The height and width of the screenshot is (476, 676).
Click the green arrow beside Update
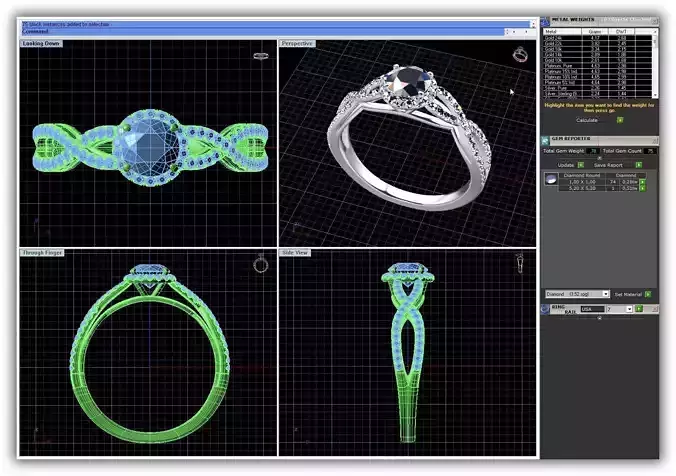coord(581,165)
